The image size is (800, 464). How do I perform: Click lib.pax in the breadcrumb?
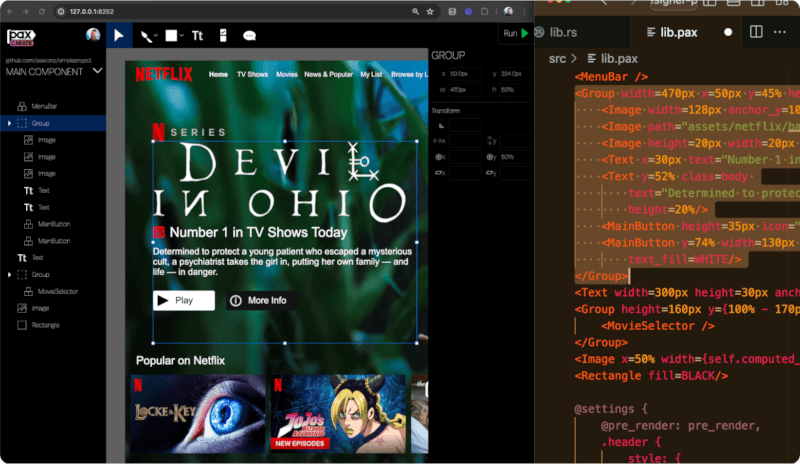(619, 59)
